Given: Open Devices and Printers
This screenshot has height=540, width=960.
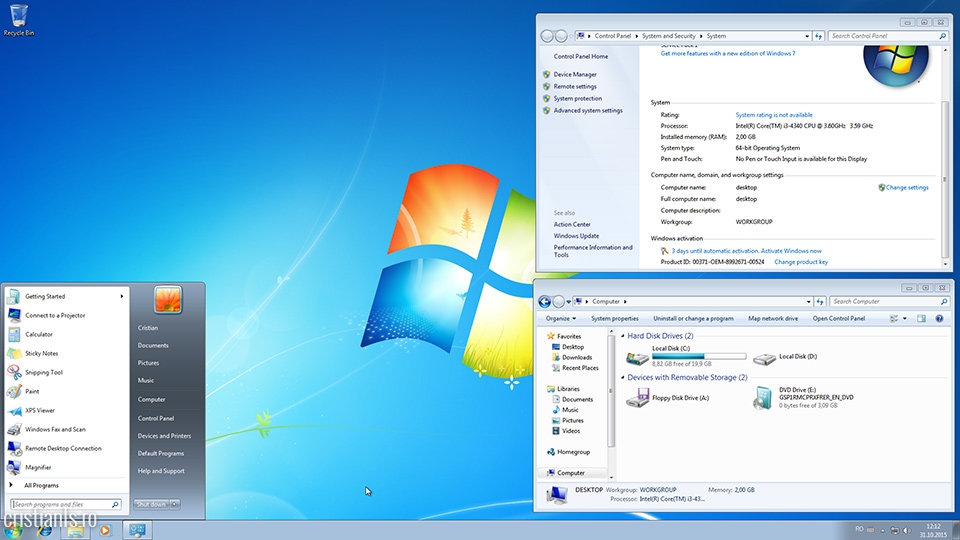Looking at the screenshot, I should pos(164,436).
